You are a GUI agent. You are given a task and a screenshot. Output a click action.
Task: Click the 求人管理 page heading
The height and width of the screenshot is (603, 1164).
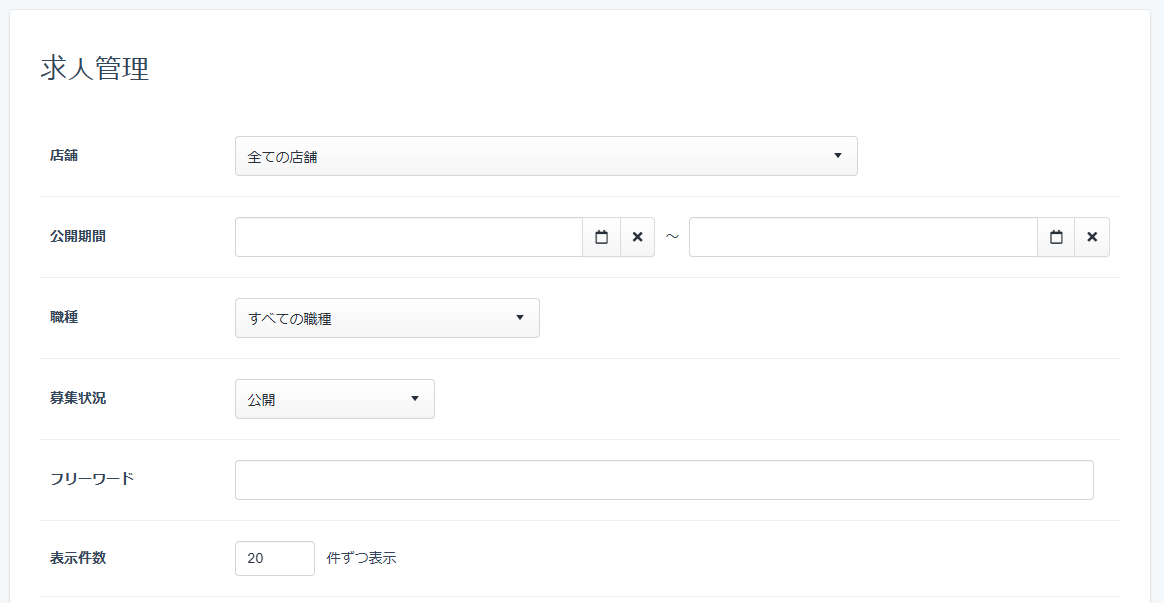(95, 69)
